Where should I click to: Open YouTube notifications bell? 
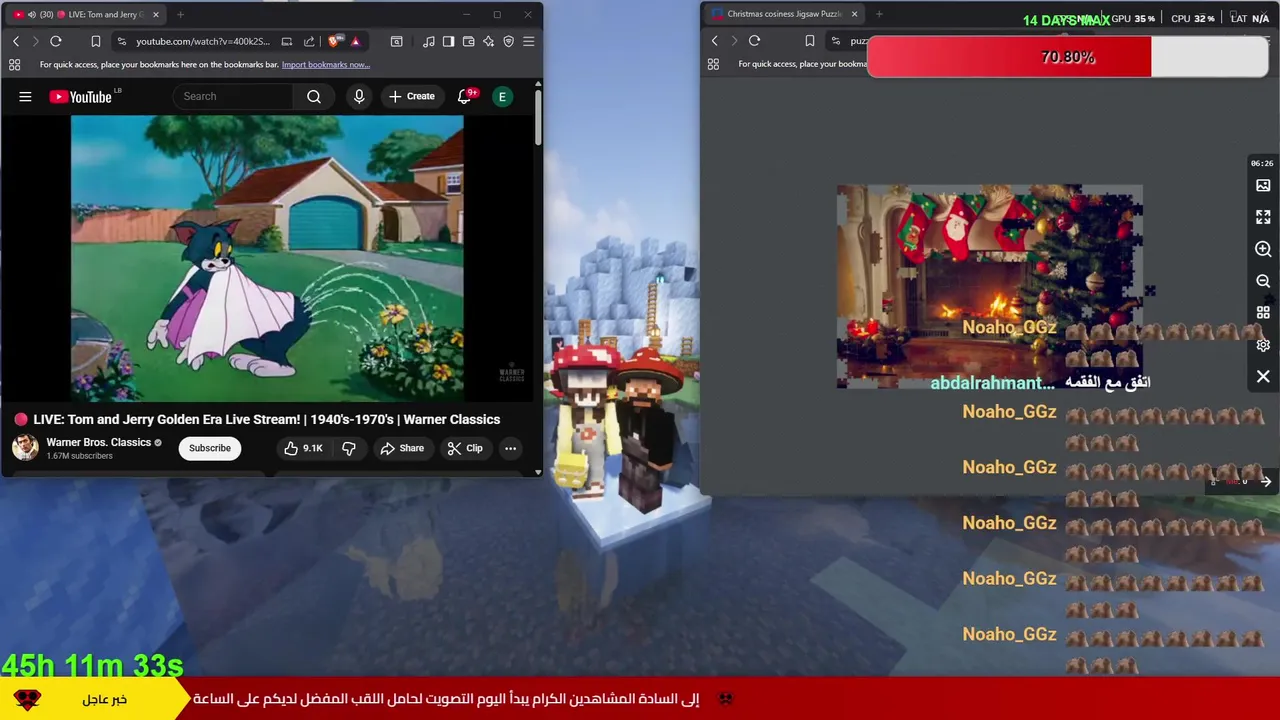click(465, 96)
